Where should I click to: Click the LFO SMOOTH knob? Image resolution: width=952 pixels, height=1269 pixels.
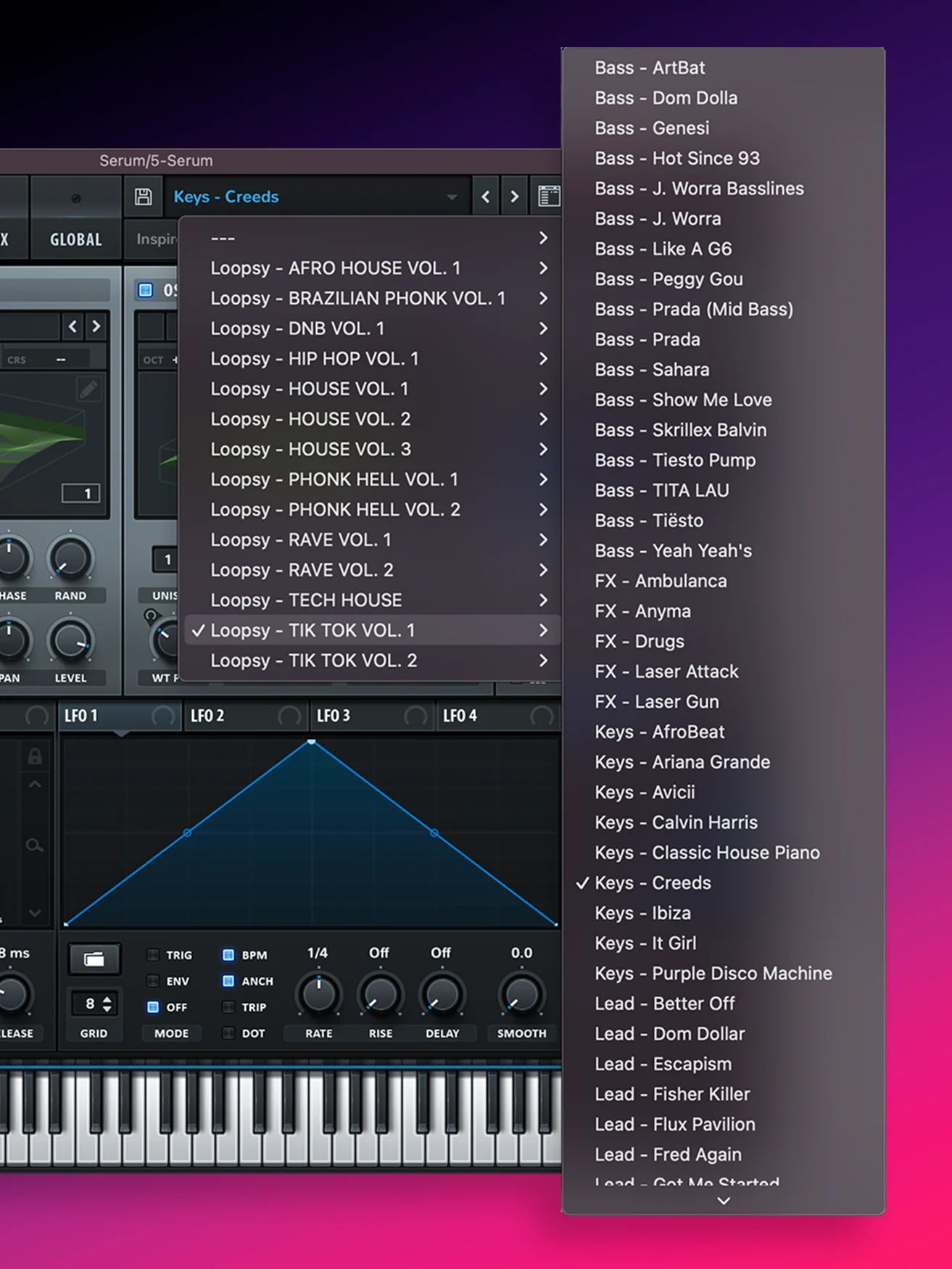521,994
